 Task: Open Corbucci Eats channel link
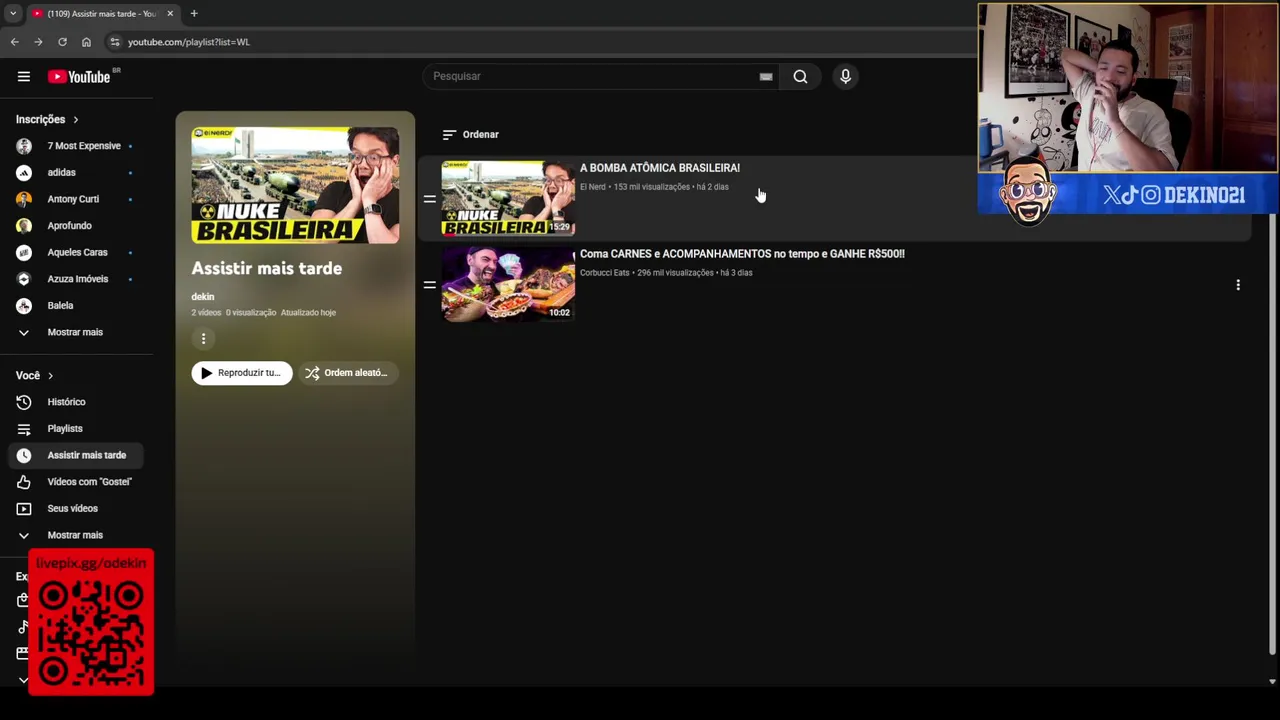[x=605, y=273]
